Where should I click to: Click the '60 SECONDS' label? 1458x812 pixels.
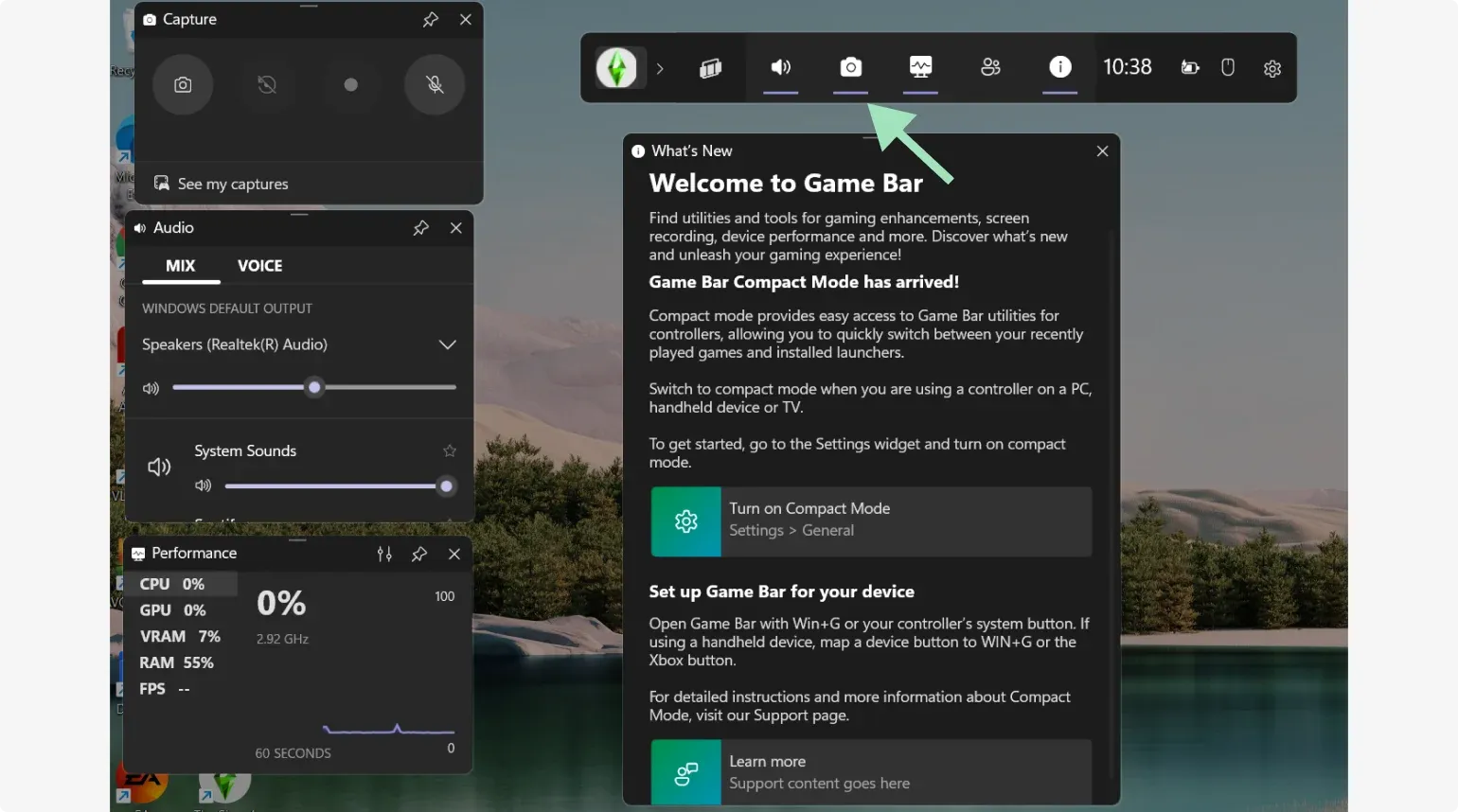coord(293,753)
